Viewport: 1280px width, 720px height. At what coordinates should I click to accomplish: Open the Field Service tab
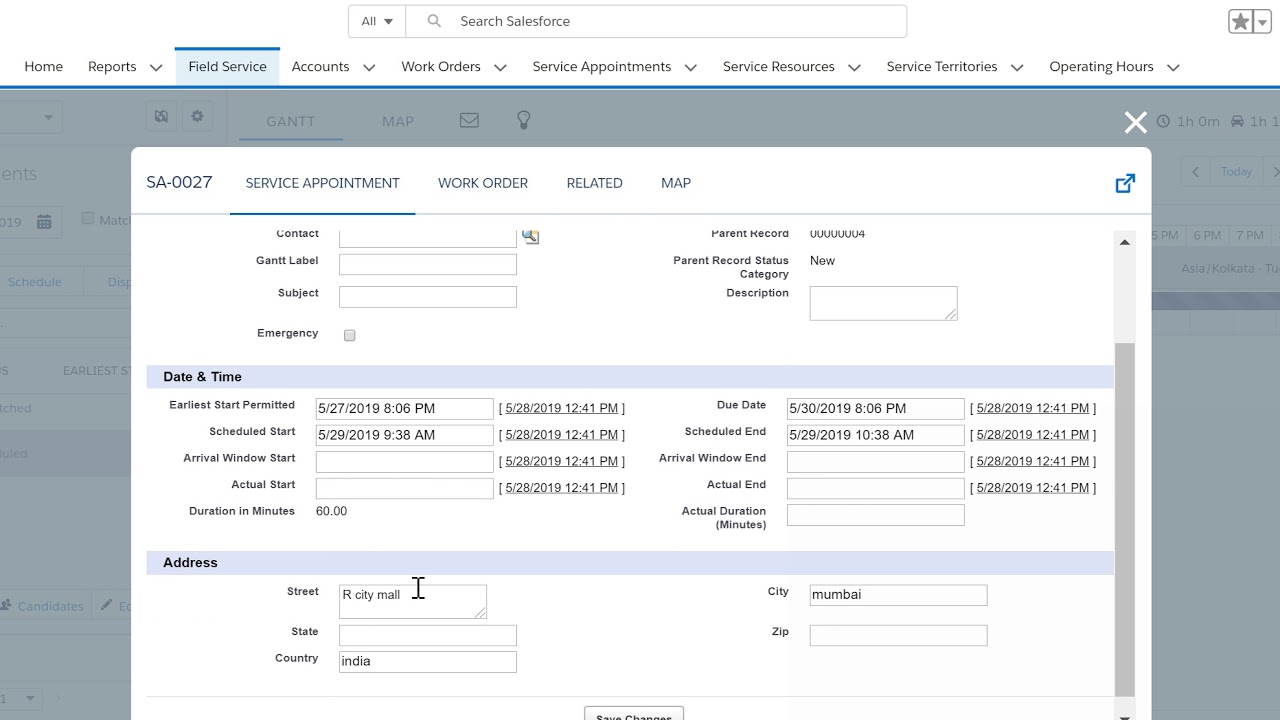coord(227,67)
